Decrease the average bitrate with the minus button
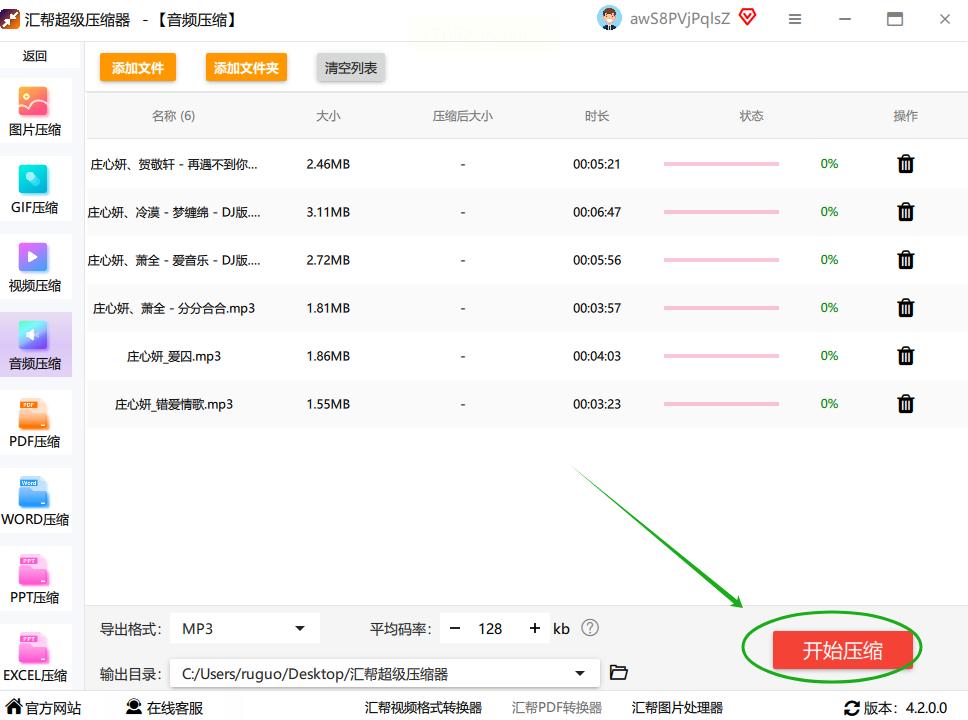Screen dimensions: 968x720 point(455,629)
